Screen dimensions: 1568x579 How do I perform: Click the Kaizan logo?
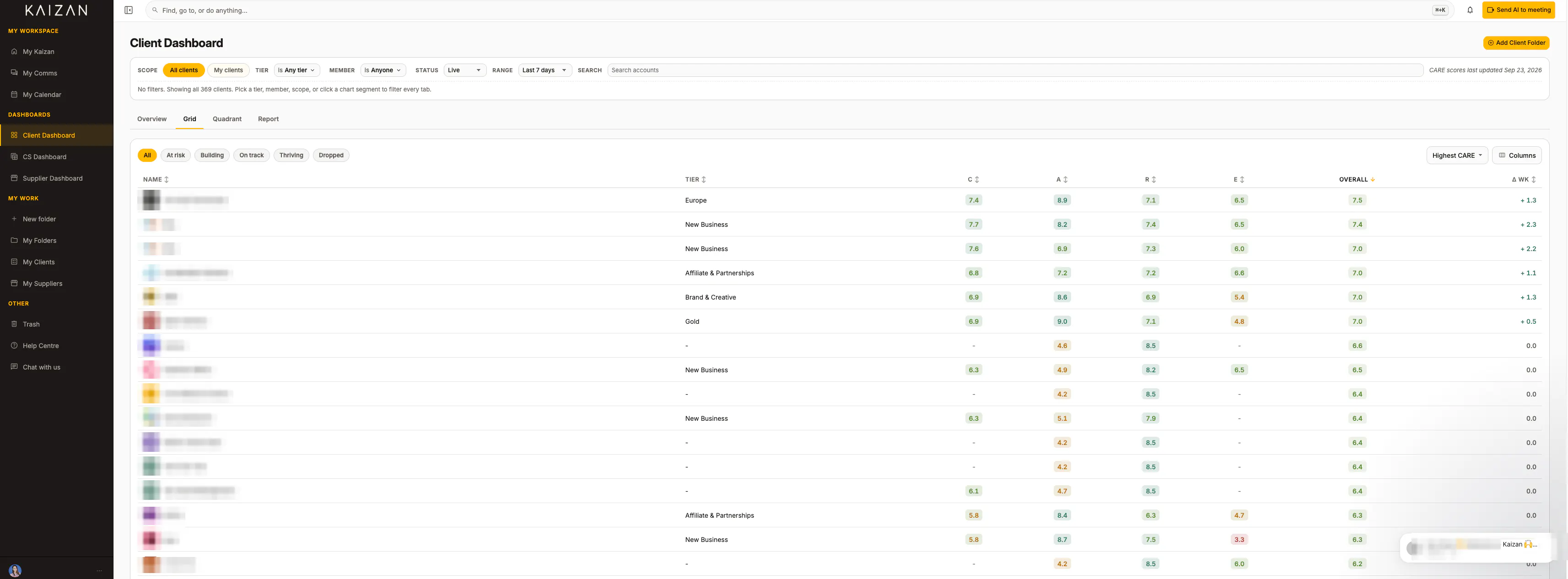pos(56,11)
